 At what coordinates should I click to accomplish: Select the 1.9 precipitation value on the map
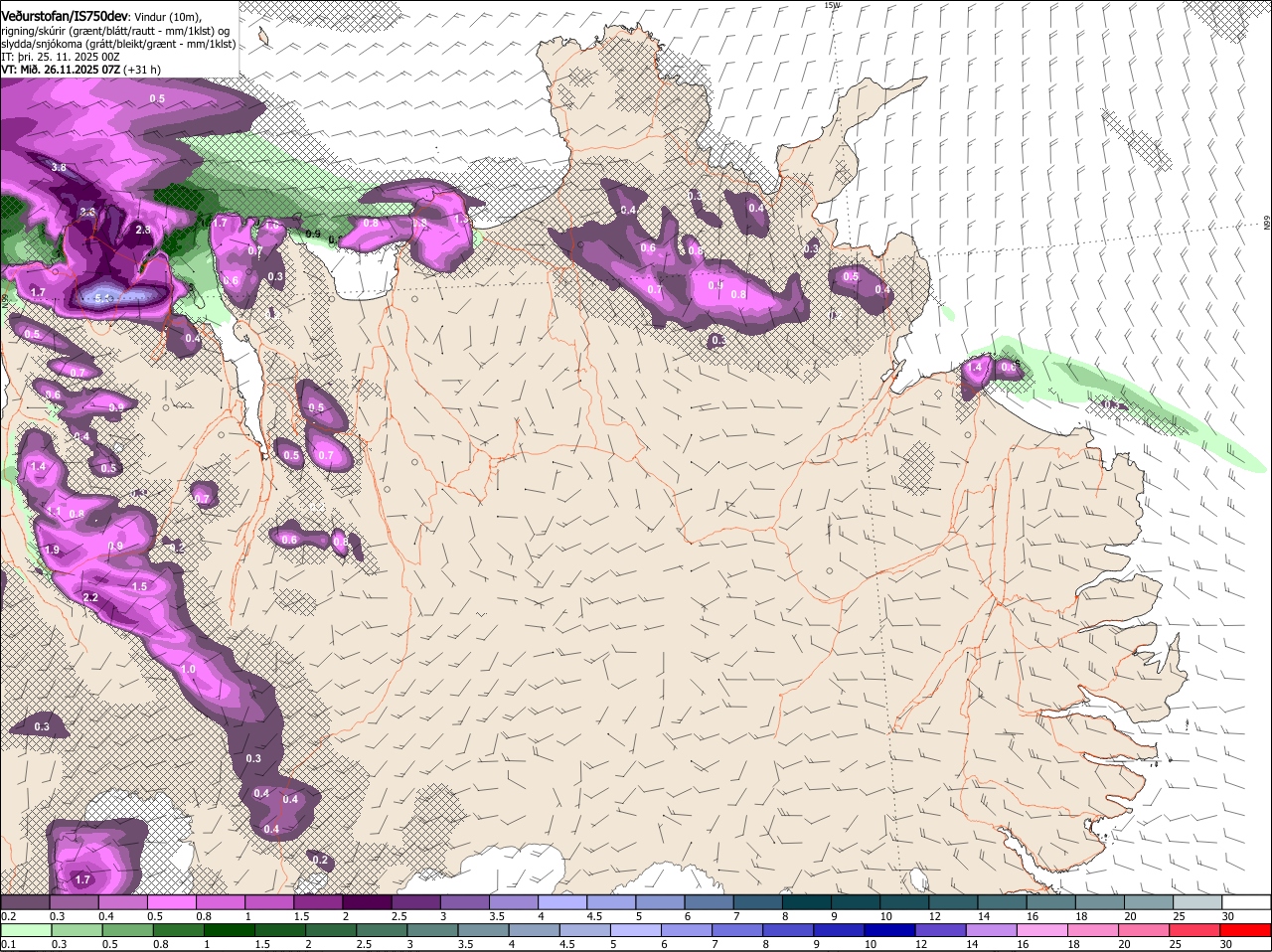point(53,550)
